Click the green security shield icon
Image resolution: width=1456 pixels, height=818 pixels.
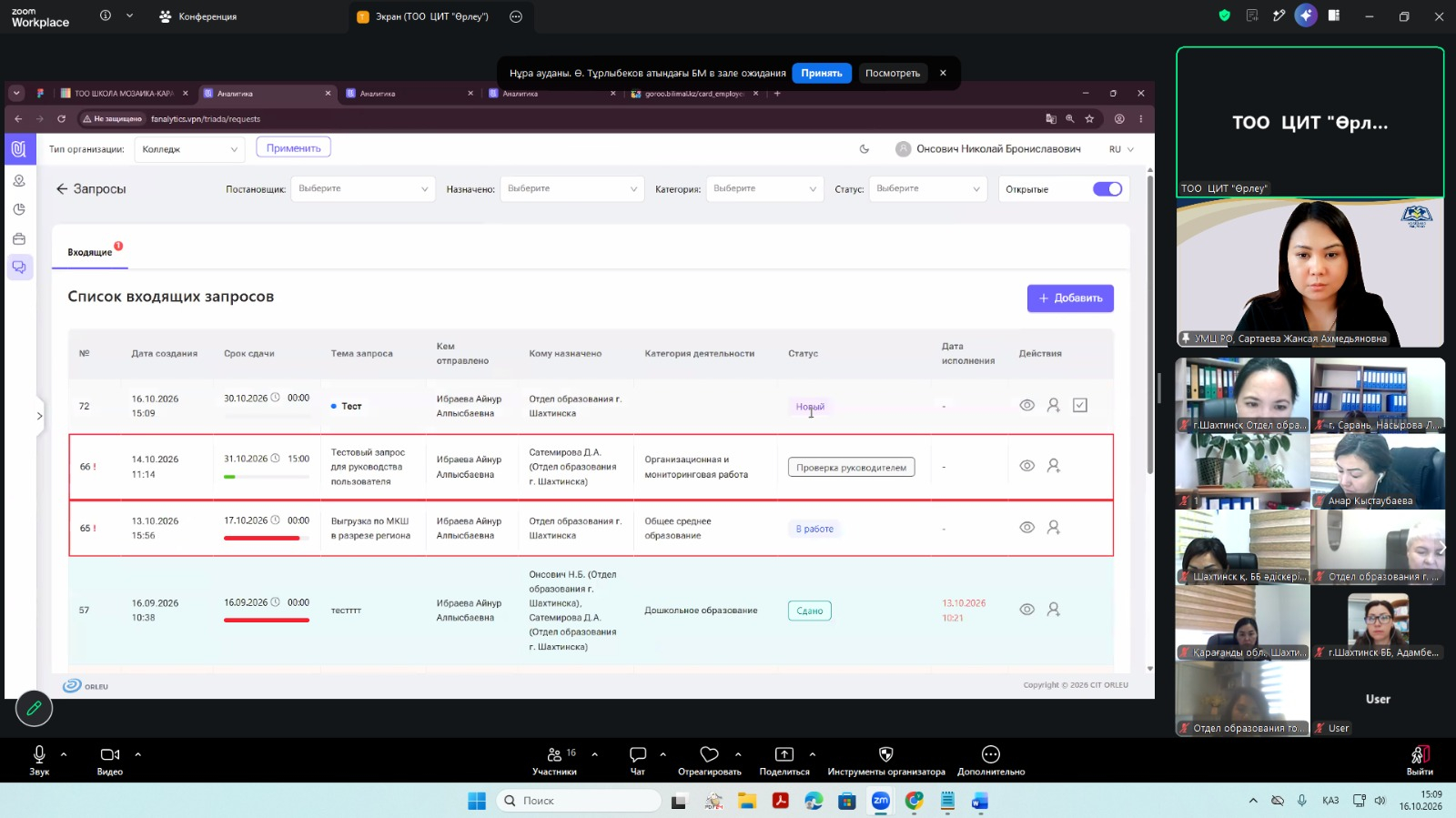click(1225, 15)
